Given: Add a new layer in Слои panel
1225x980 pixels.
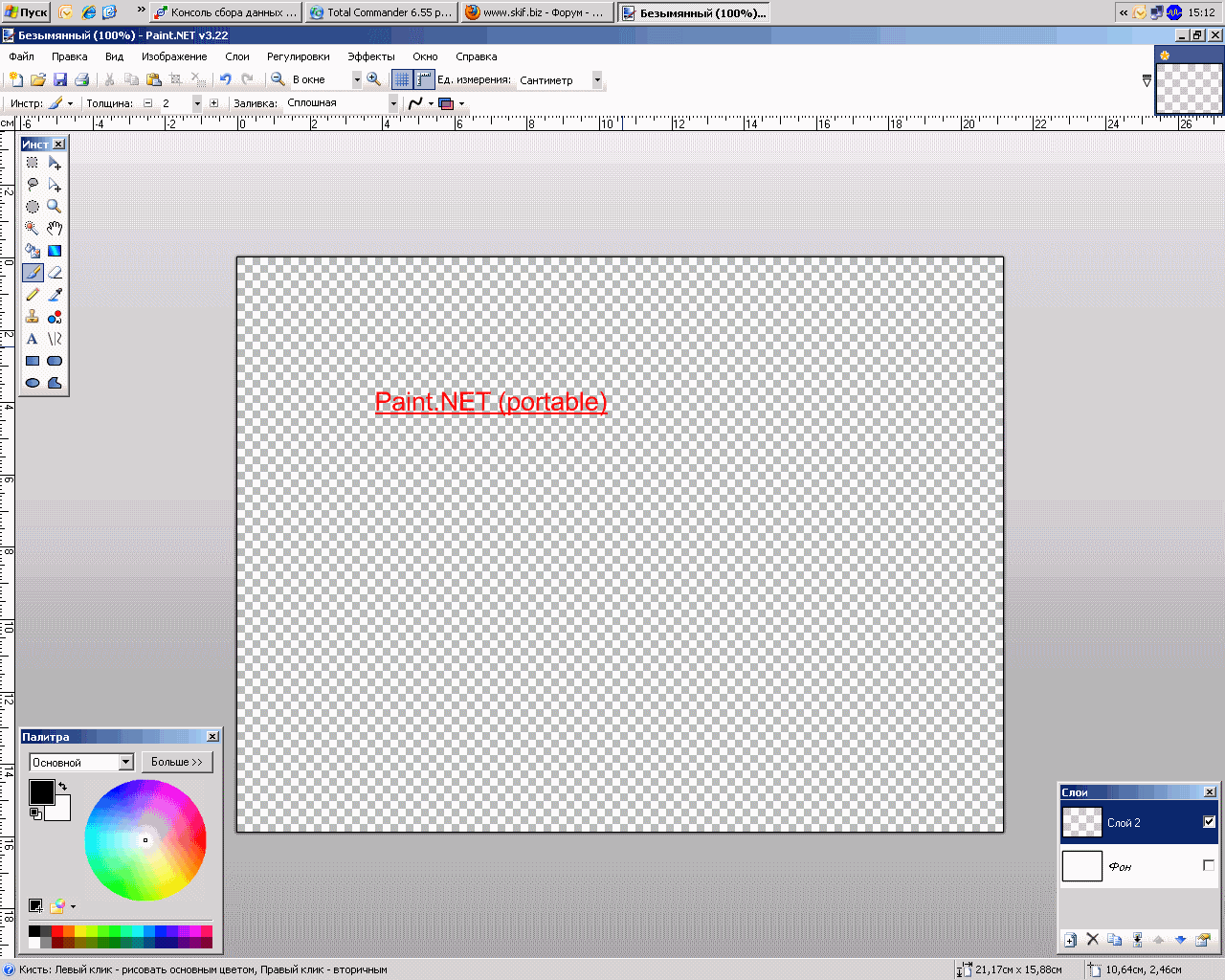Looking at the screenshot, I should (1070, 940).
